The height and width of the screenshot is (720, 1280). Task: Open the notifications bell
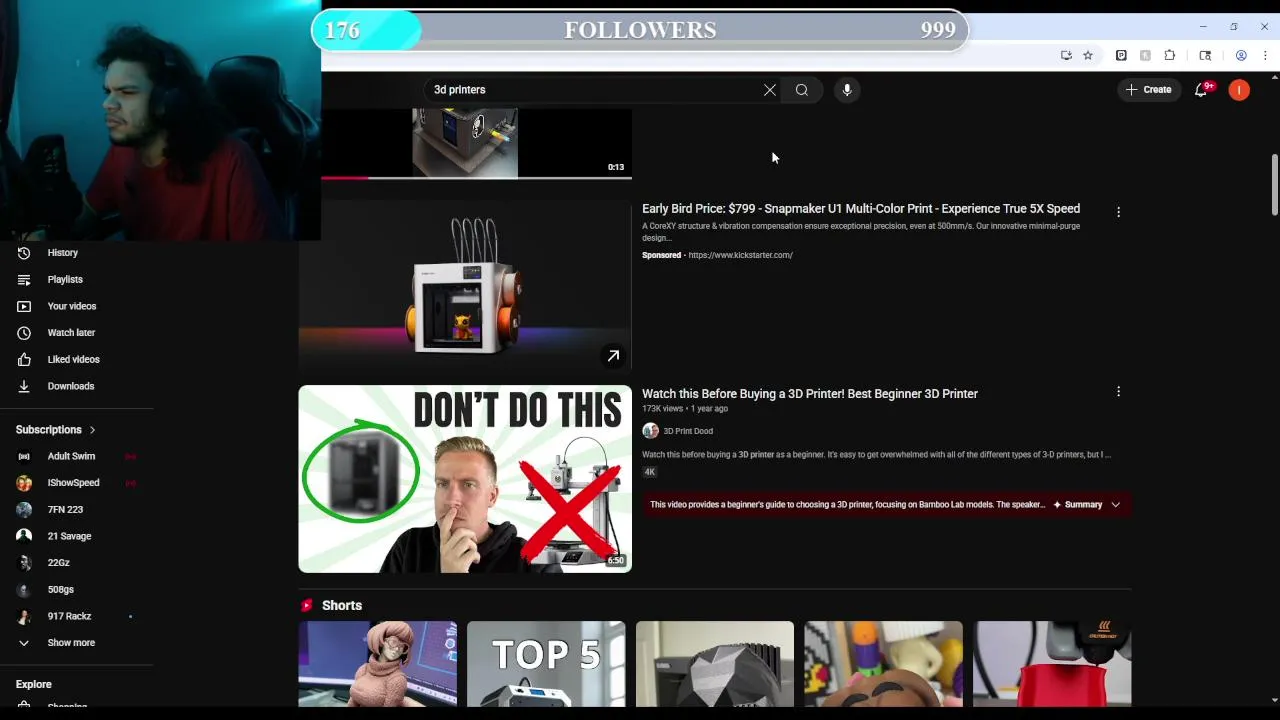click(1202, 90)
